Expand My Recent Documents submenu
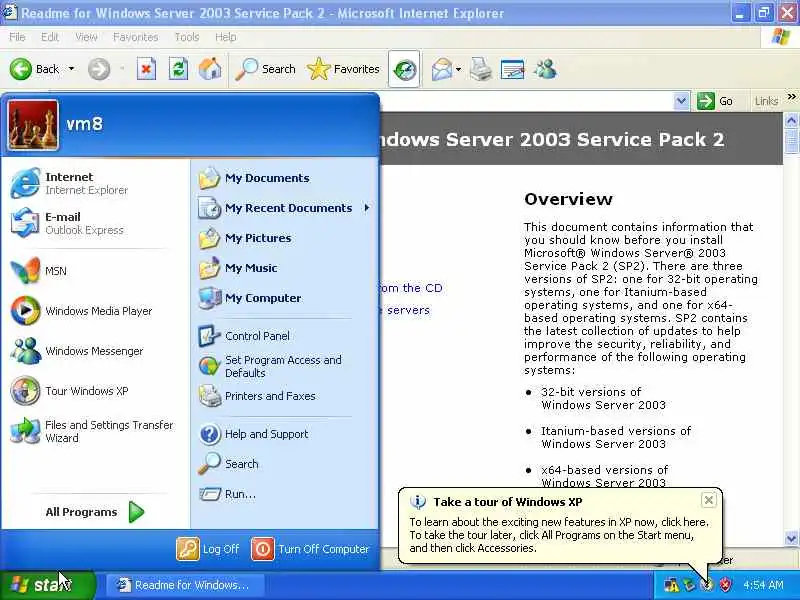This screenshot has height=600, width=800. [x=285, y=208]
